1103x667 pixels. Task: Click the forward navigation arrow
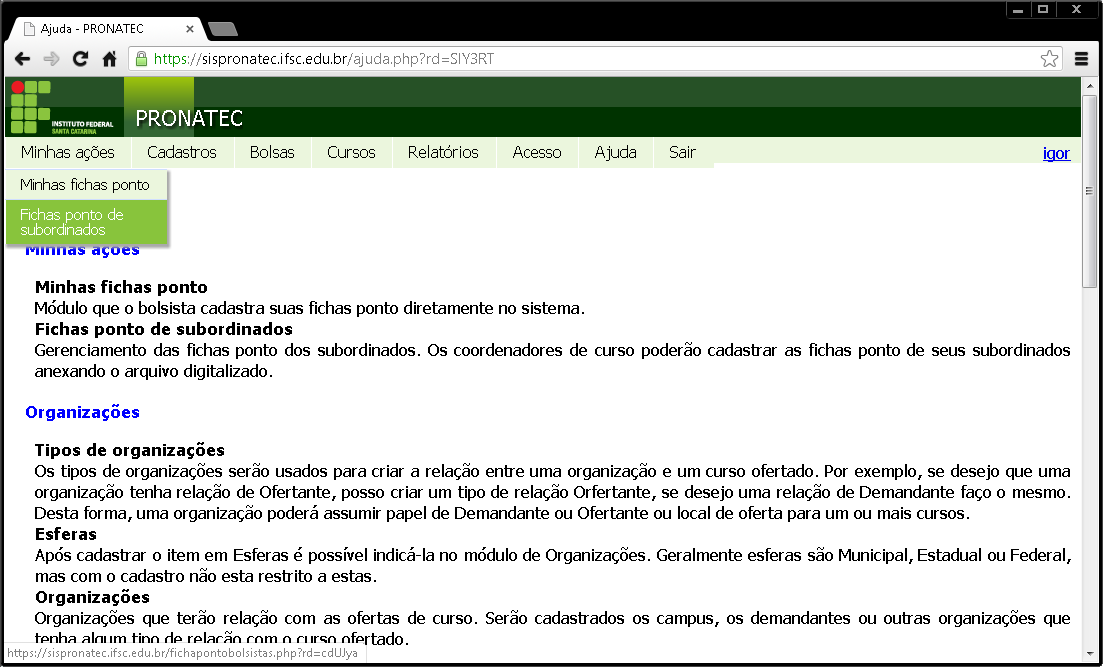[x=51, y=59]
